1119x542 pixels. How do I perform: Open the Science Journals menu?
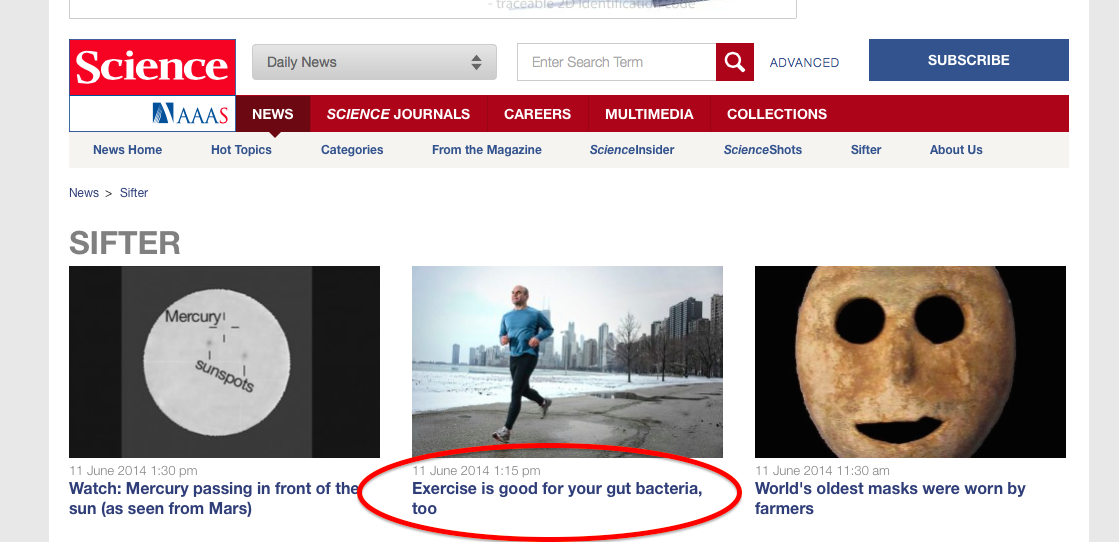click(x=398, y=114)
